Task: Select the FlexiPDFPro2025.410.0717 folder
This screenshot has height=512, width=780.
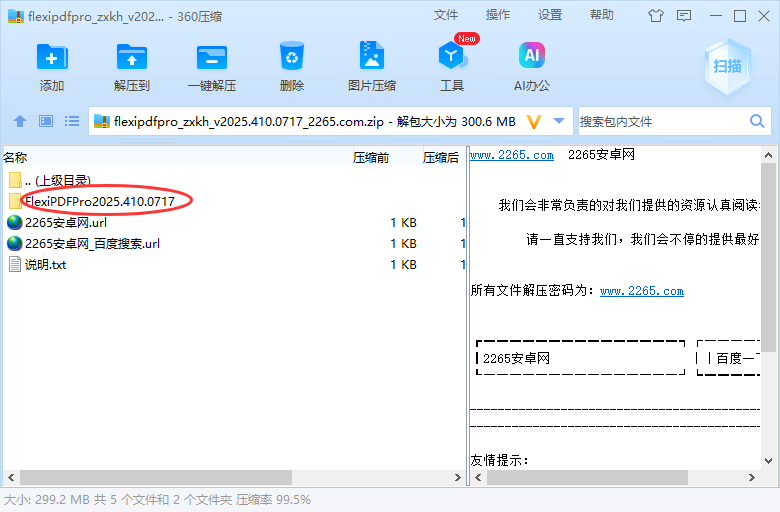Action: [100, 201]
